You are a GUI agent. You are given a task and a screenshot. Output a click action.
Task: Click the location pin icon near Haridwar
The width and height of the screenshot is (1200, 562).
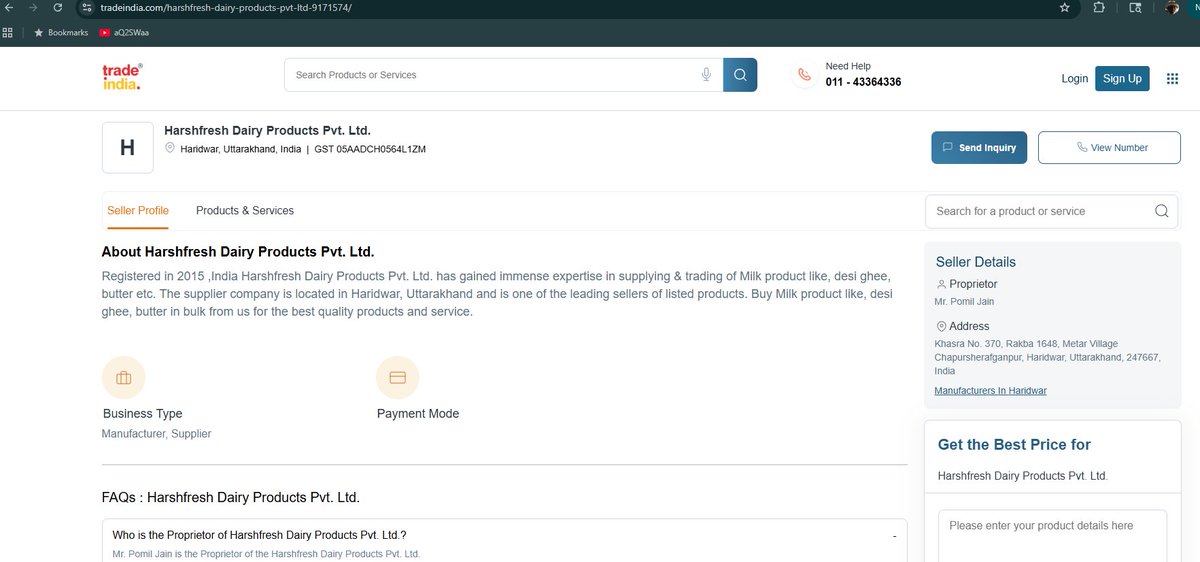pyautogui.click(x=170, y=148)
